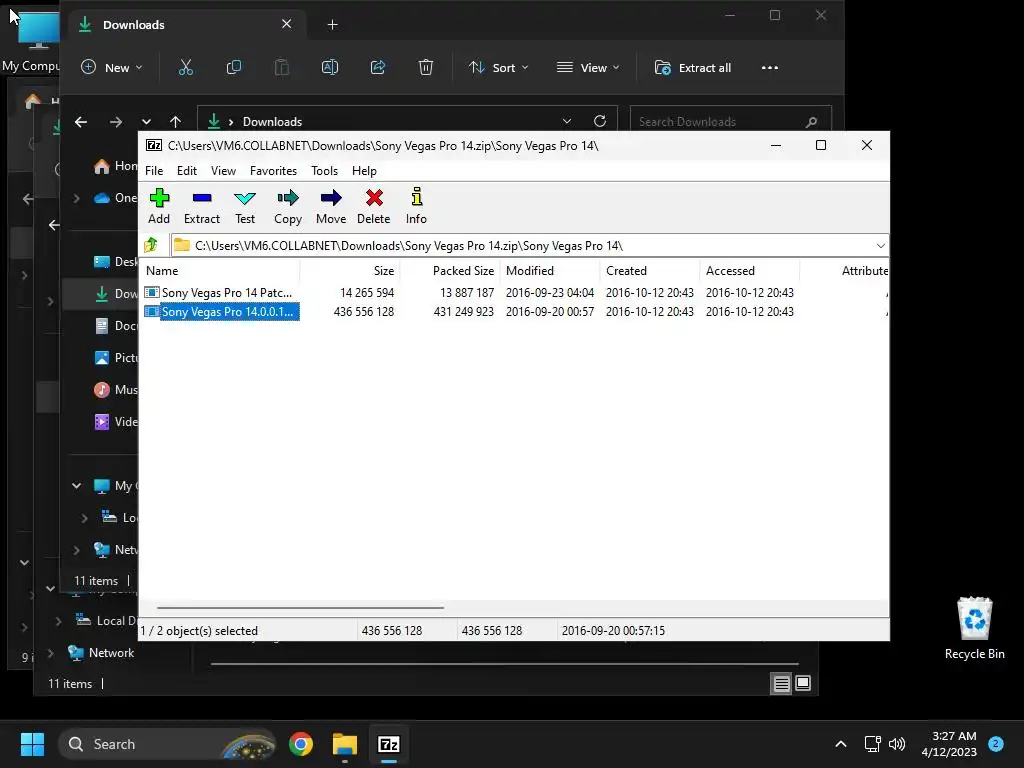Viewport: 1024px width, 768px height.
Task: Click the Copy icon in Explorer toolbar
Action: (x=234, y=67)
